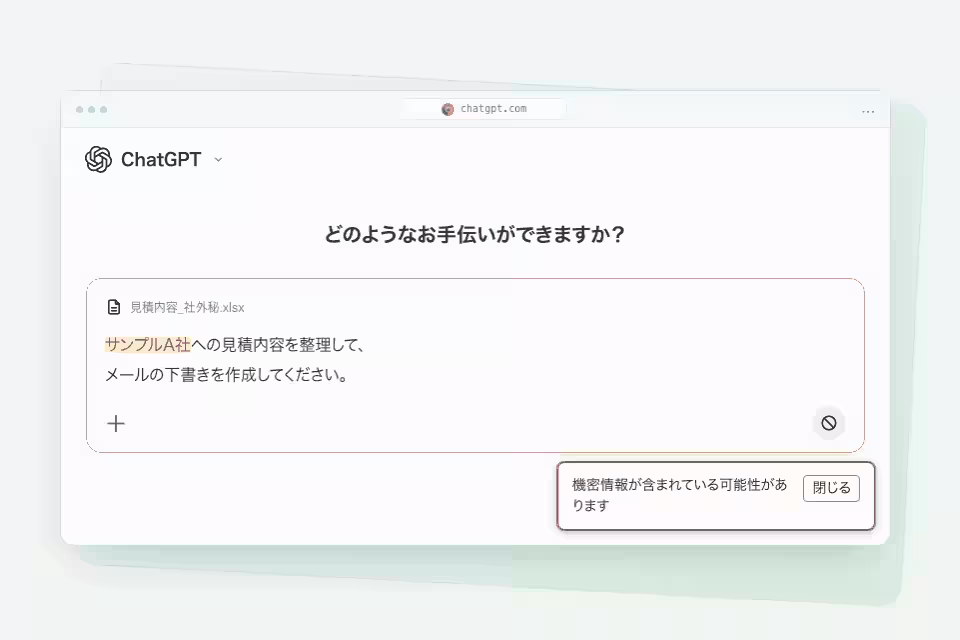Click the plus attach icon

tap(116, 423)
